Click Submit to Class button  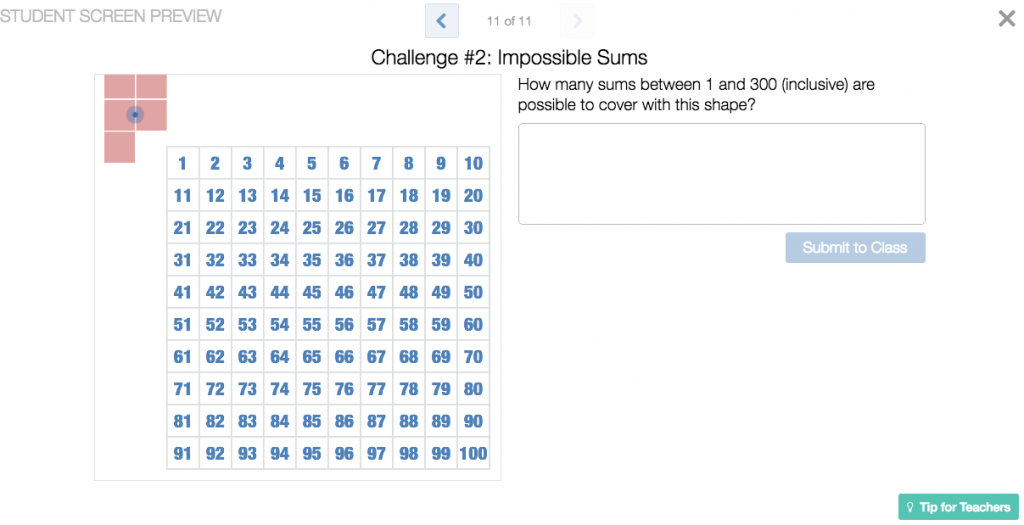pyautogui.click(x=855, y=247)
